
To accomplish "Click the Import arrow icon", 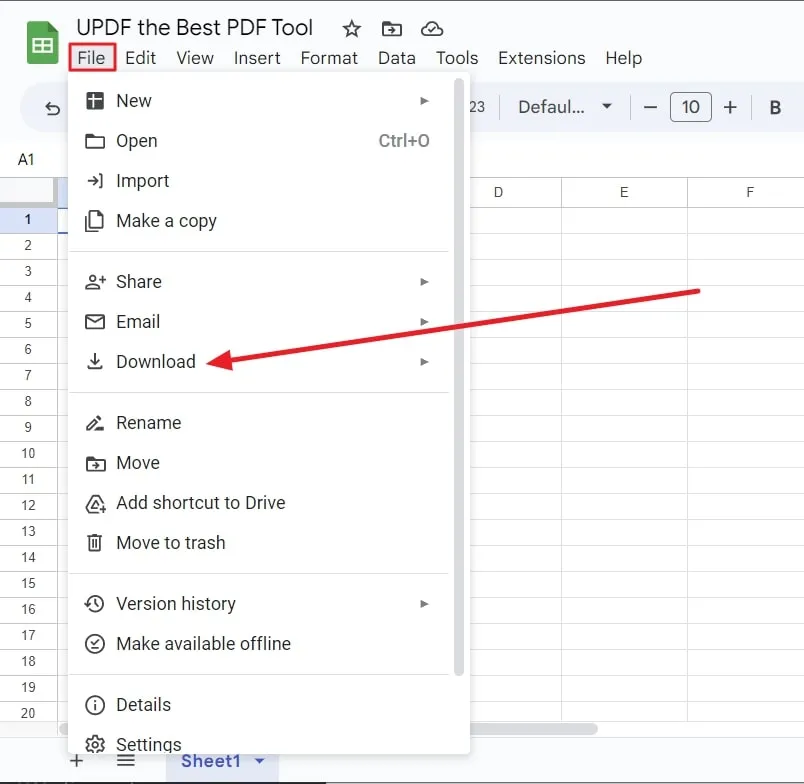I will (95, 180).
